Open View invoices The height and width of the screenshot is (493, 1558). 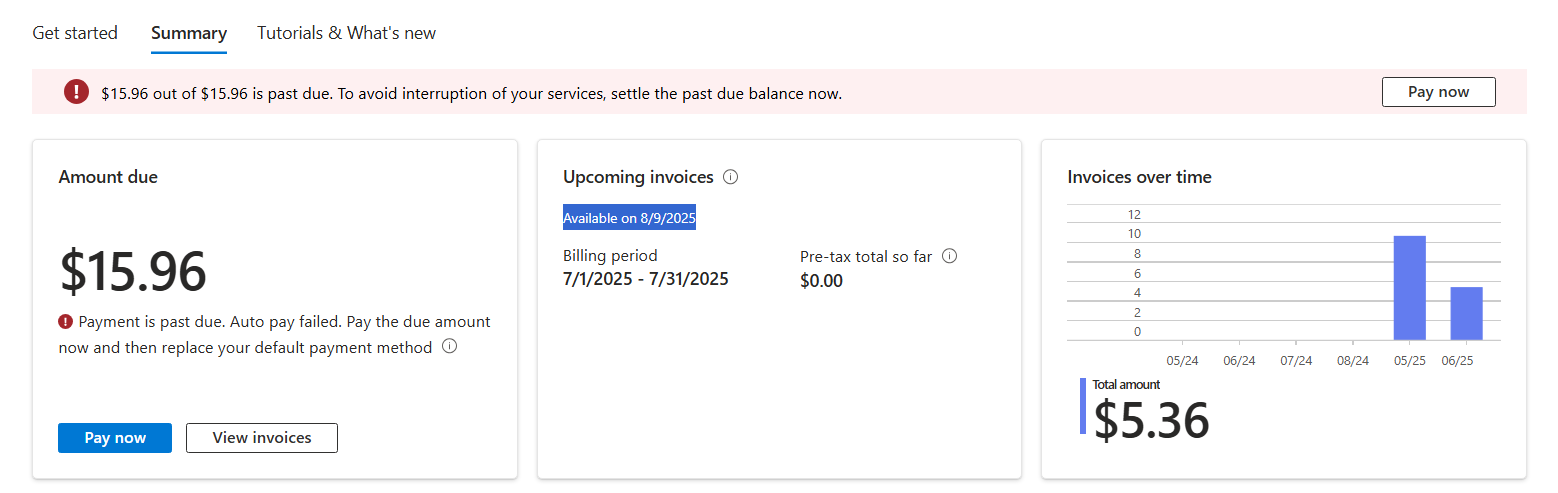[x=262, y=438]
